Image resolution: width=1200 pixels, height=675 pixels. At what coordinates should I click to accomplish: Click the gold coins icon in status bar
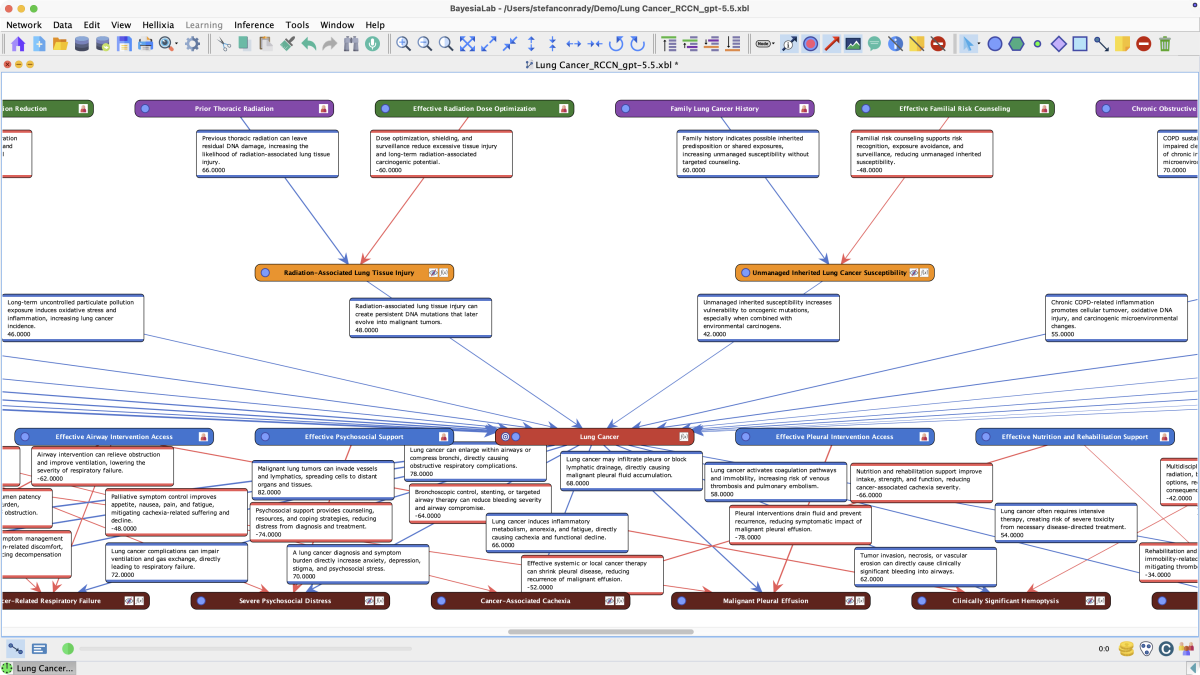pyautogui.click(x=1127, y=648)
